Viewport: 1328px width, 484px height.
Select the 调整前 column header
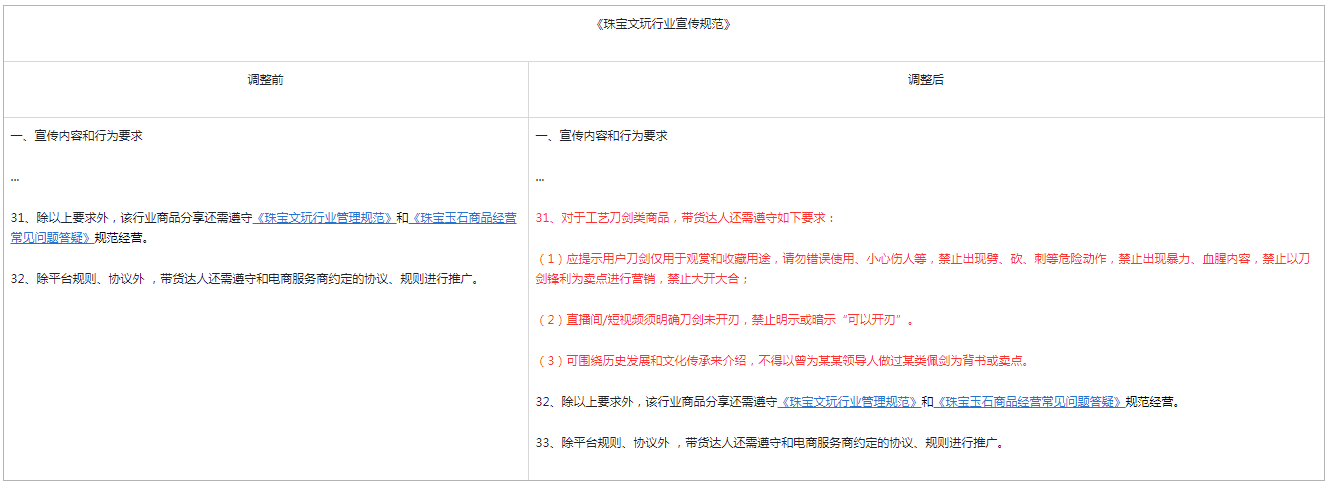click(265, 80)
